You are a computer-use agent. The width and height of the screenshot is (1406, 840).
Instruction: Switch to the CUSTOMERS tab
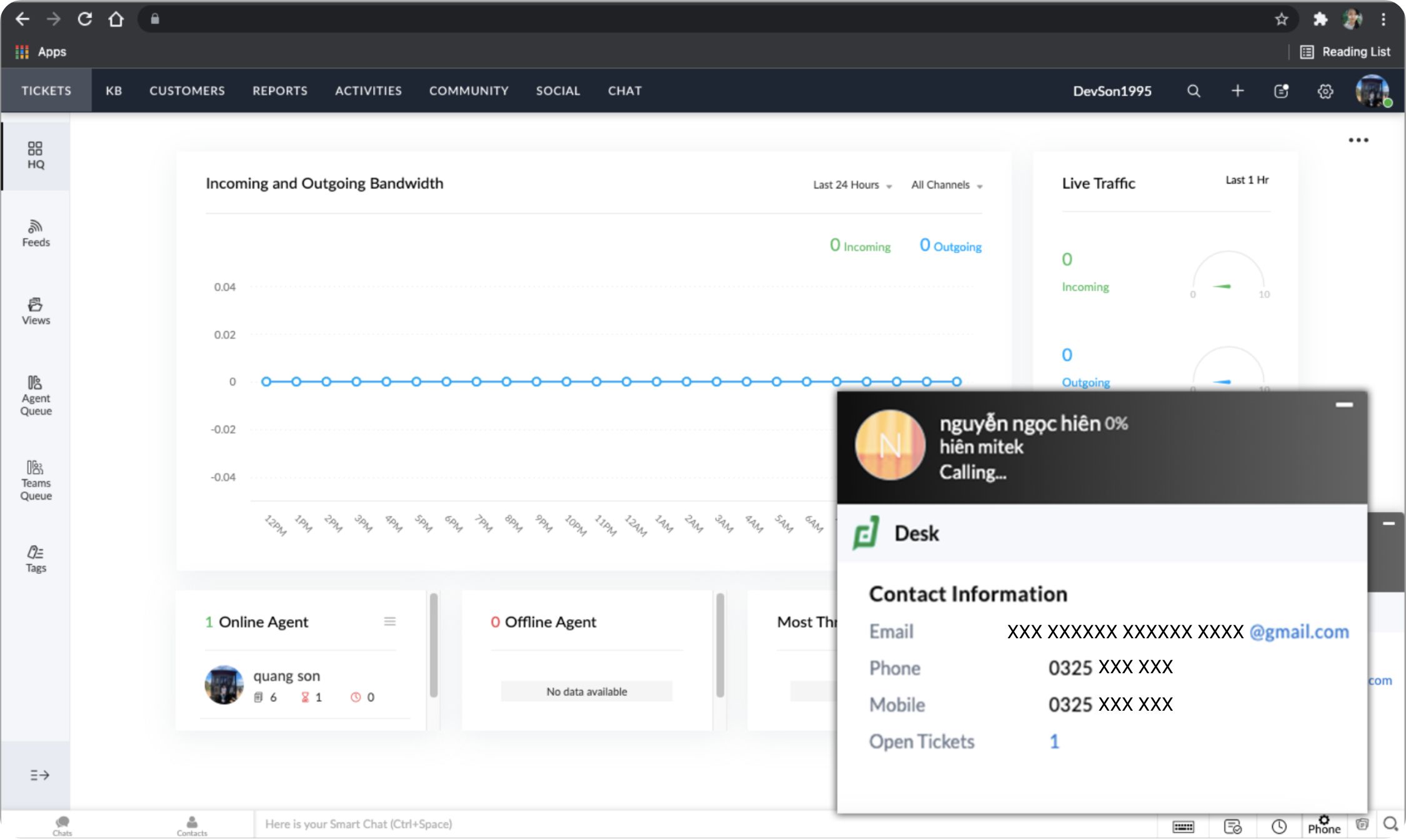(187, 91)
